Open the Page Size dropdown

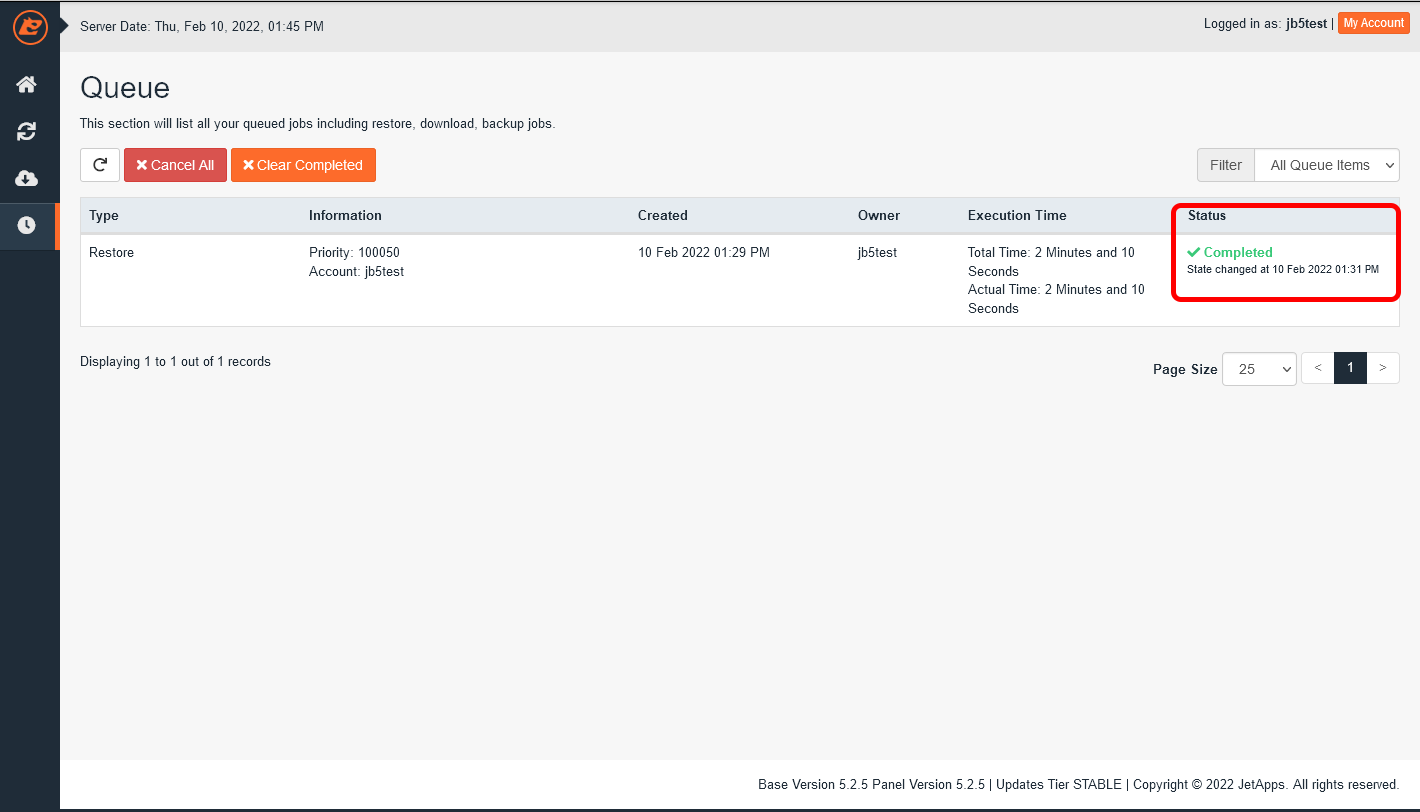[1258, 369]
